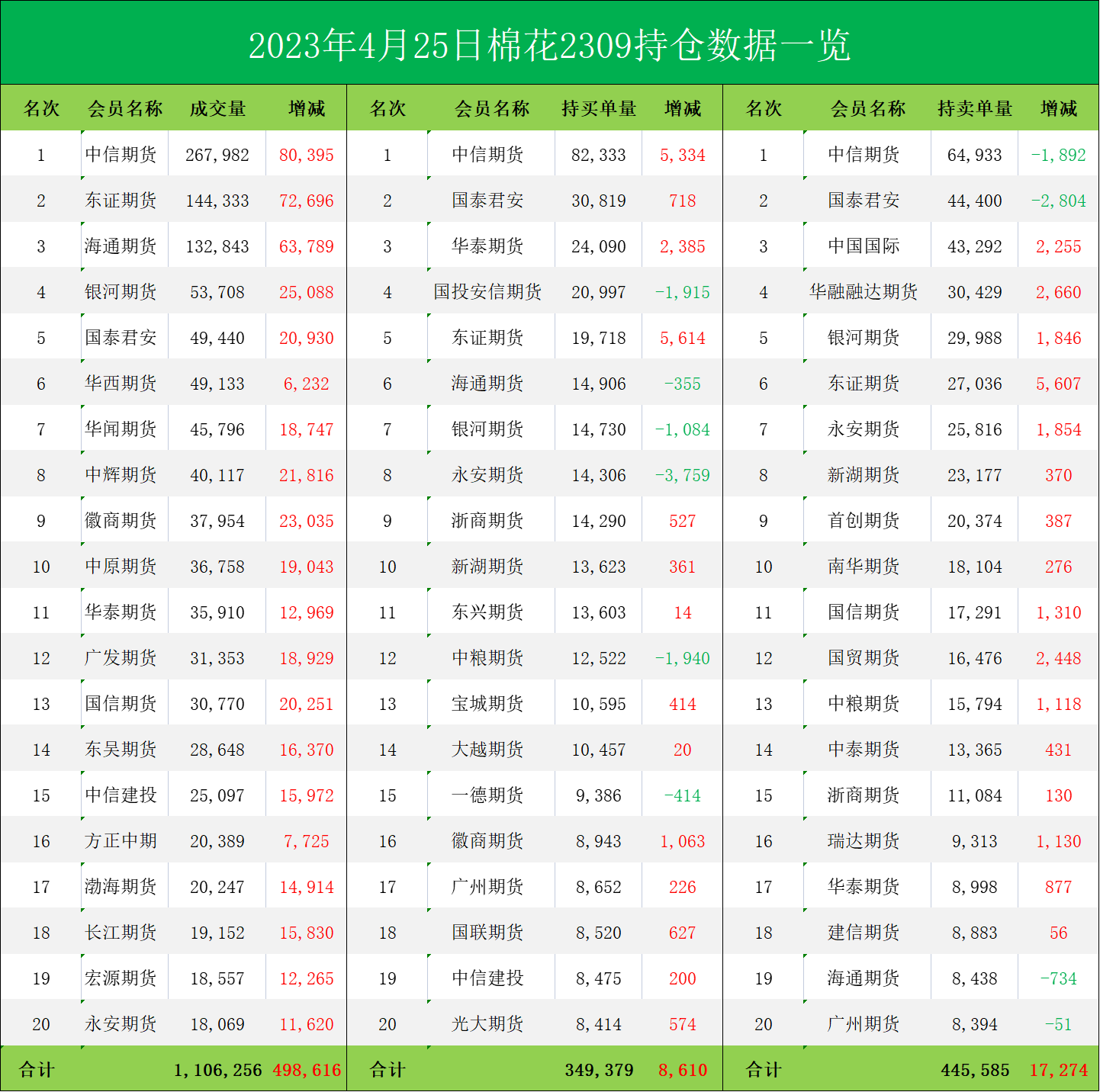Select volume value 132,843
The height and width of the screenshot is (1092, 1100).
[217, 246]
